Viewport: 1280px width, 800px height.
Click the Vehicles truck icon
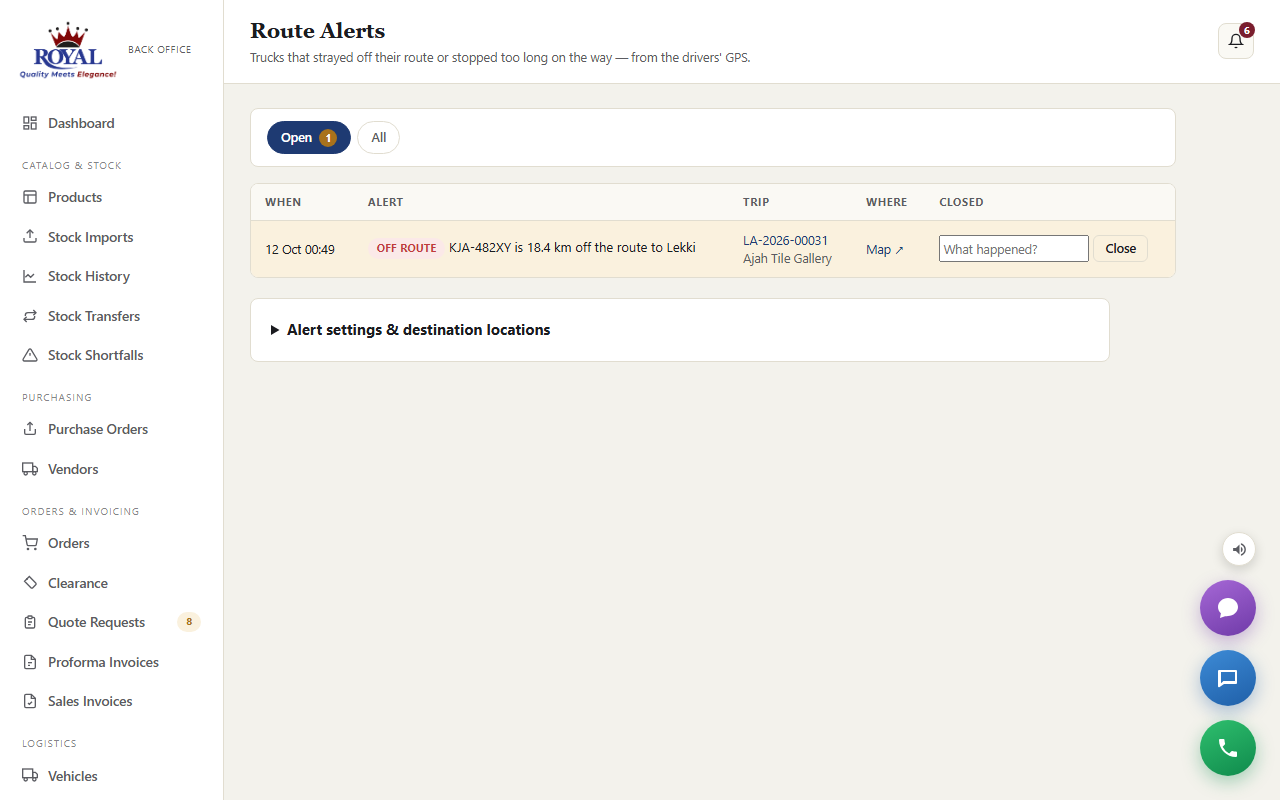[30, 776]
